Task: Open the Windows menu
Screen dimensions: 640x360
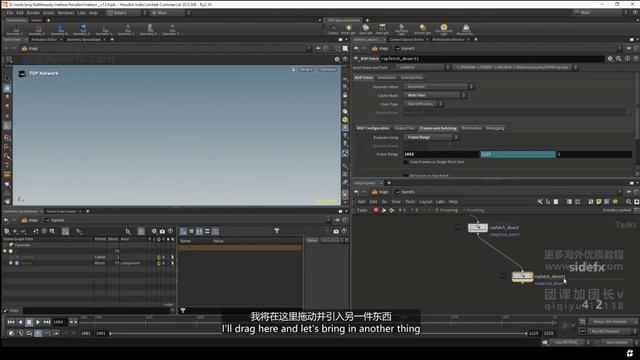Action: tap(66, 13)
